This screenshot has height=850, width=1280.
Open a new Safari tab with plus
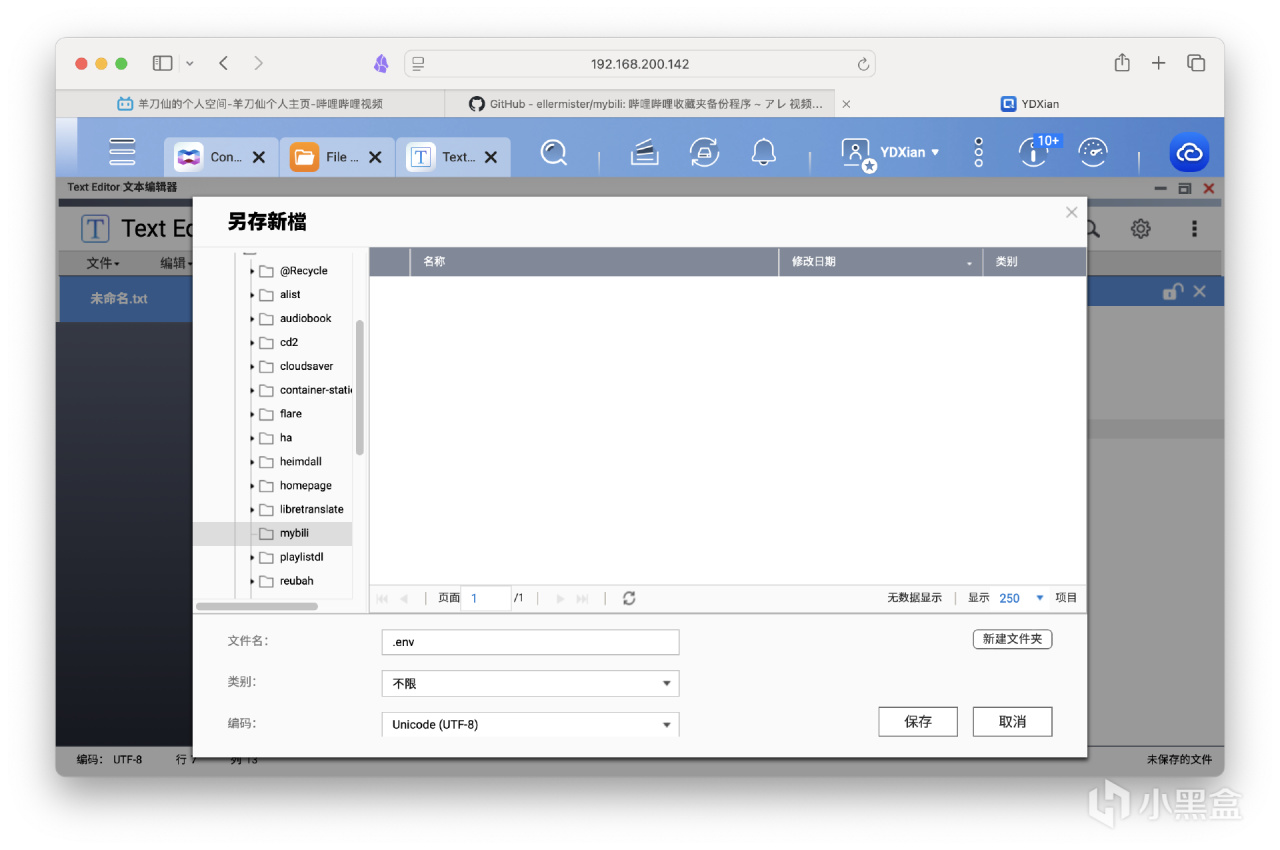[x=1158, y=63]
